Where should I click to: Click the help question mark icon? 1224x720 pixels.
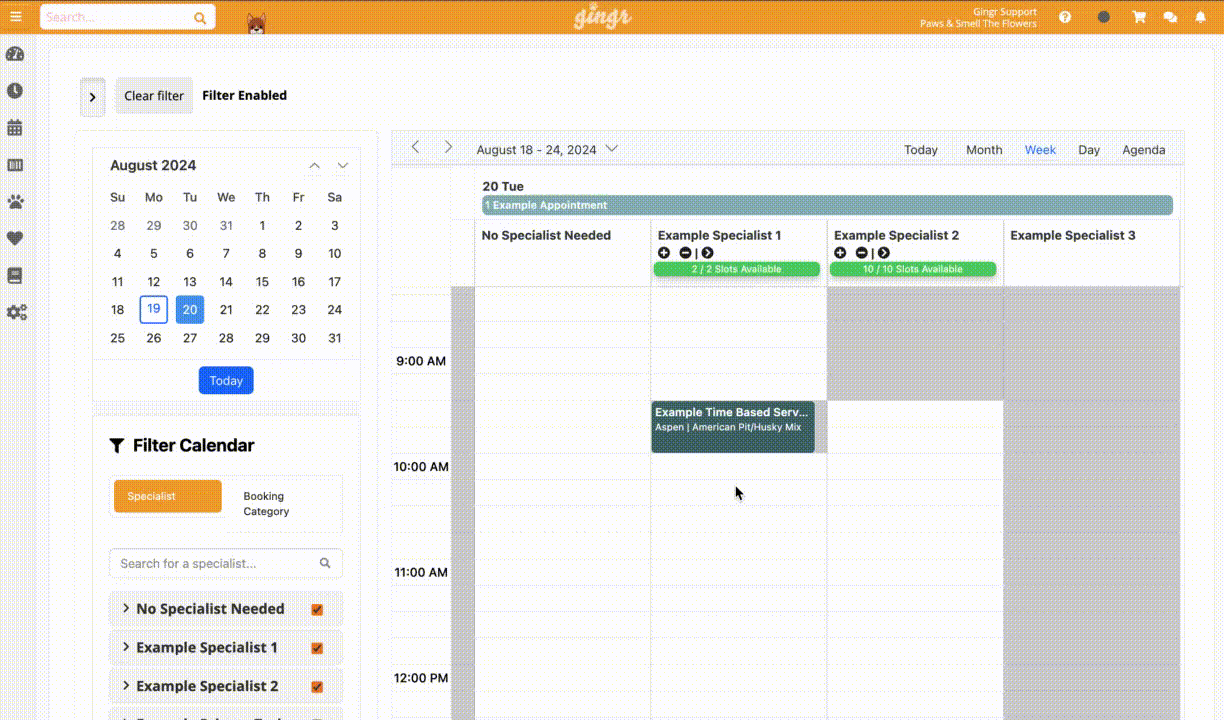point(1065,17)
